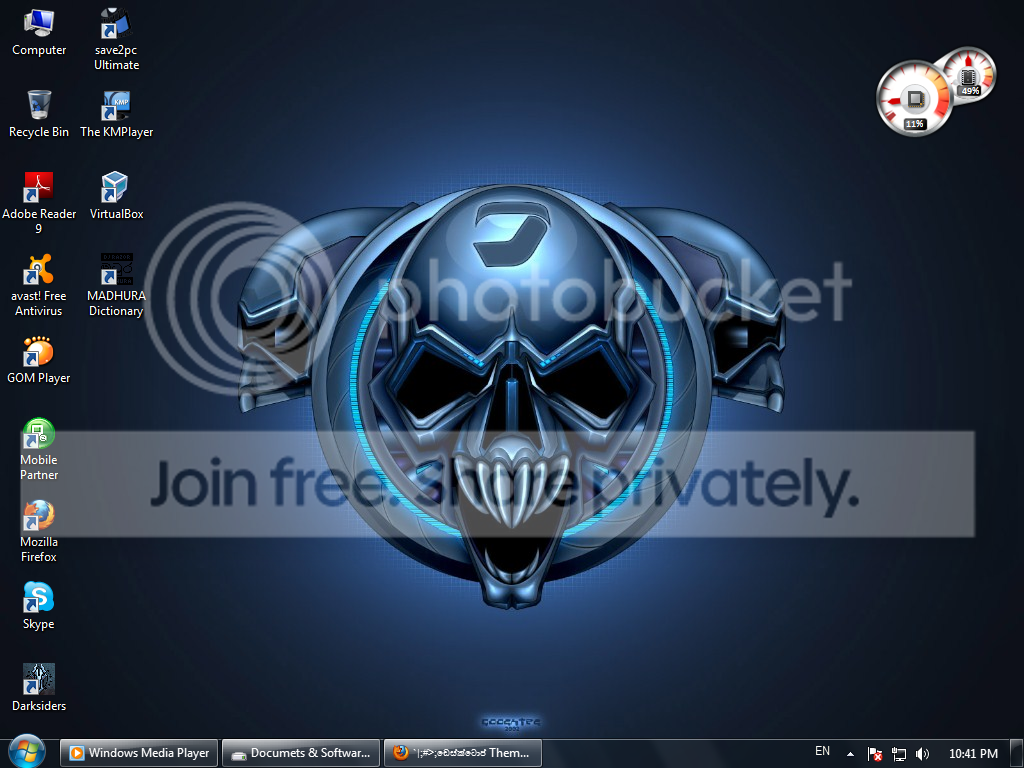
Task: Open the Windows Start orb
Action: [x=26, y=752]
